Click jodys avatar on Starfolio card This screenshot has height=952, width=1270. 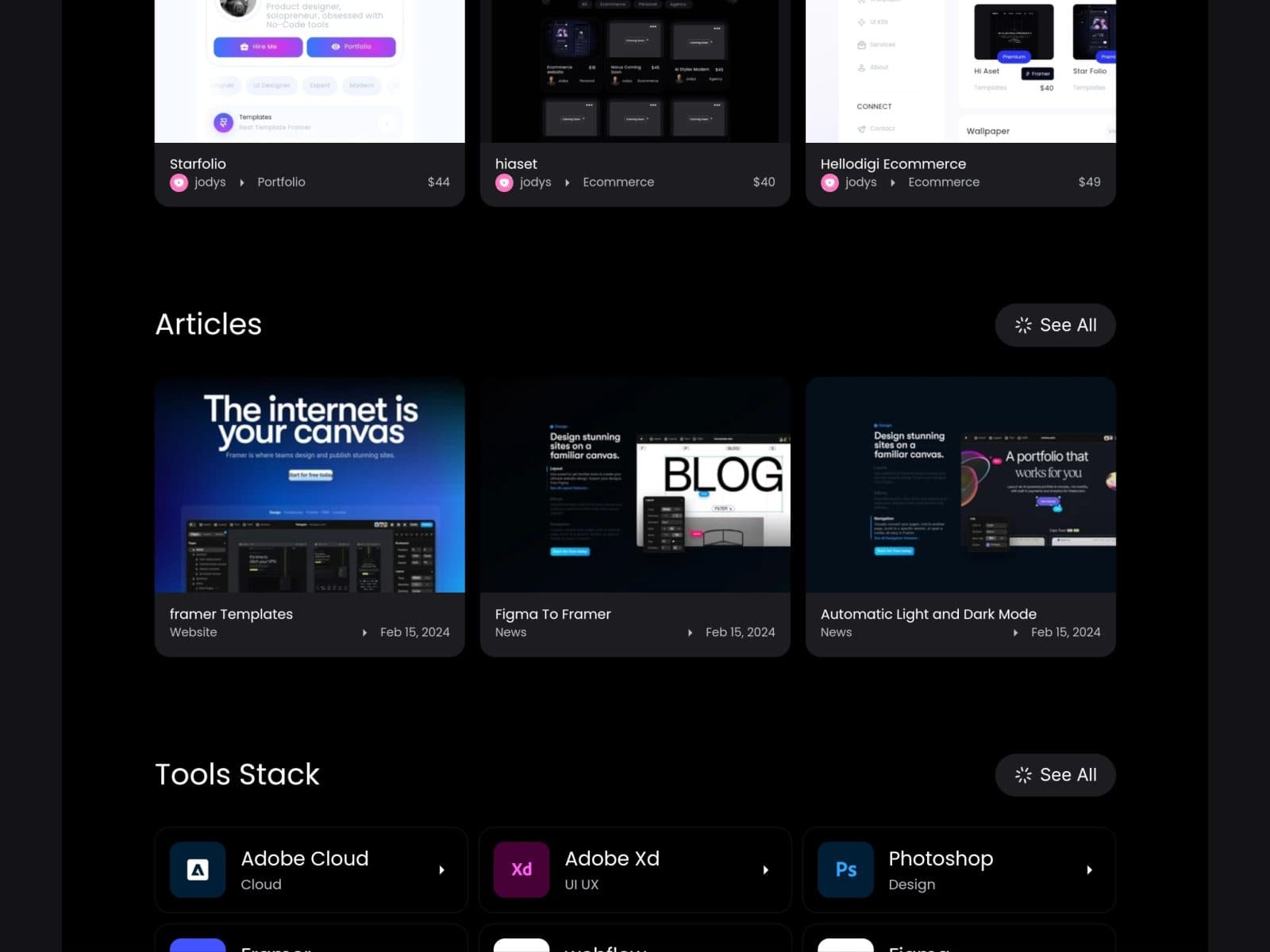tap(179, 182)
